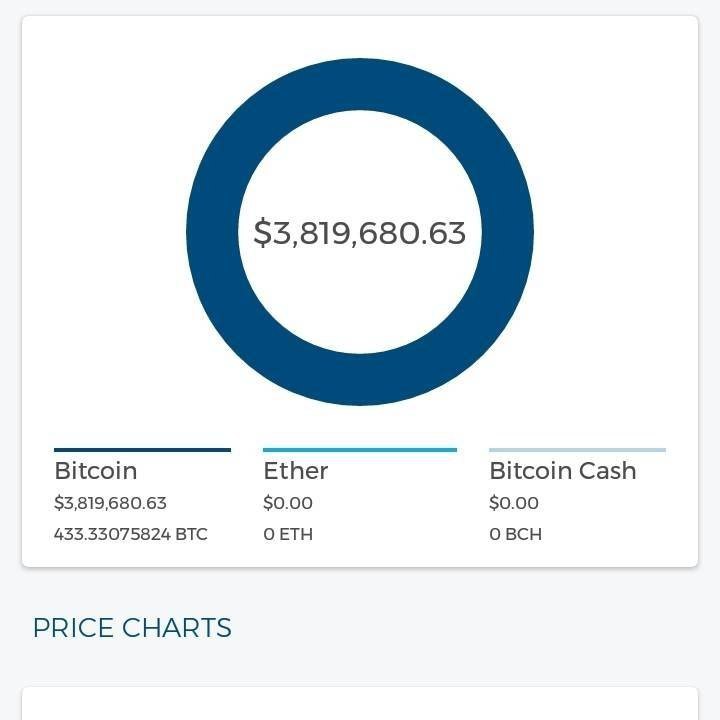Click the total balance $3,819,680.63 in donut center
720x720 pixels.
pyautogui.click(x=360, y=232)
